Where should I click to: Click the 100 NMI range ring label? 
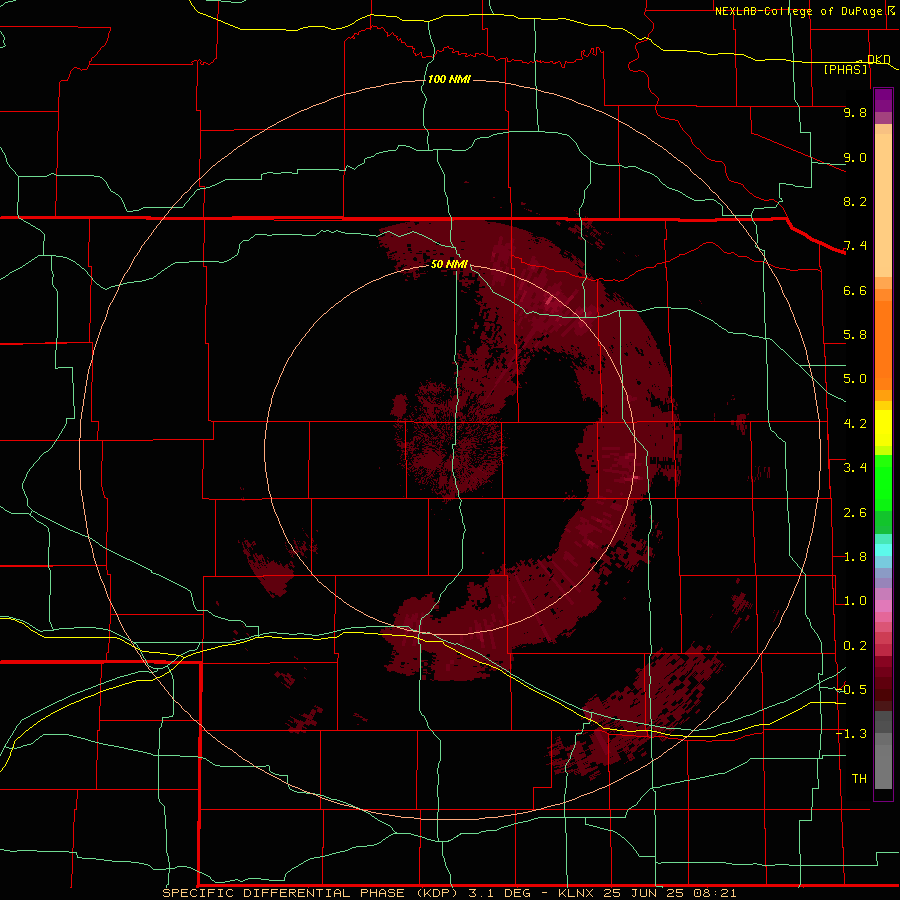click(449, 79)
